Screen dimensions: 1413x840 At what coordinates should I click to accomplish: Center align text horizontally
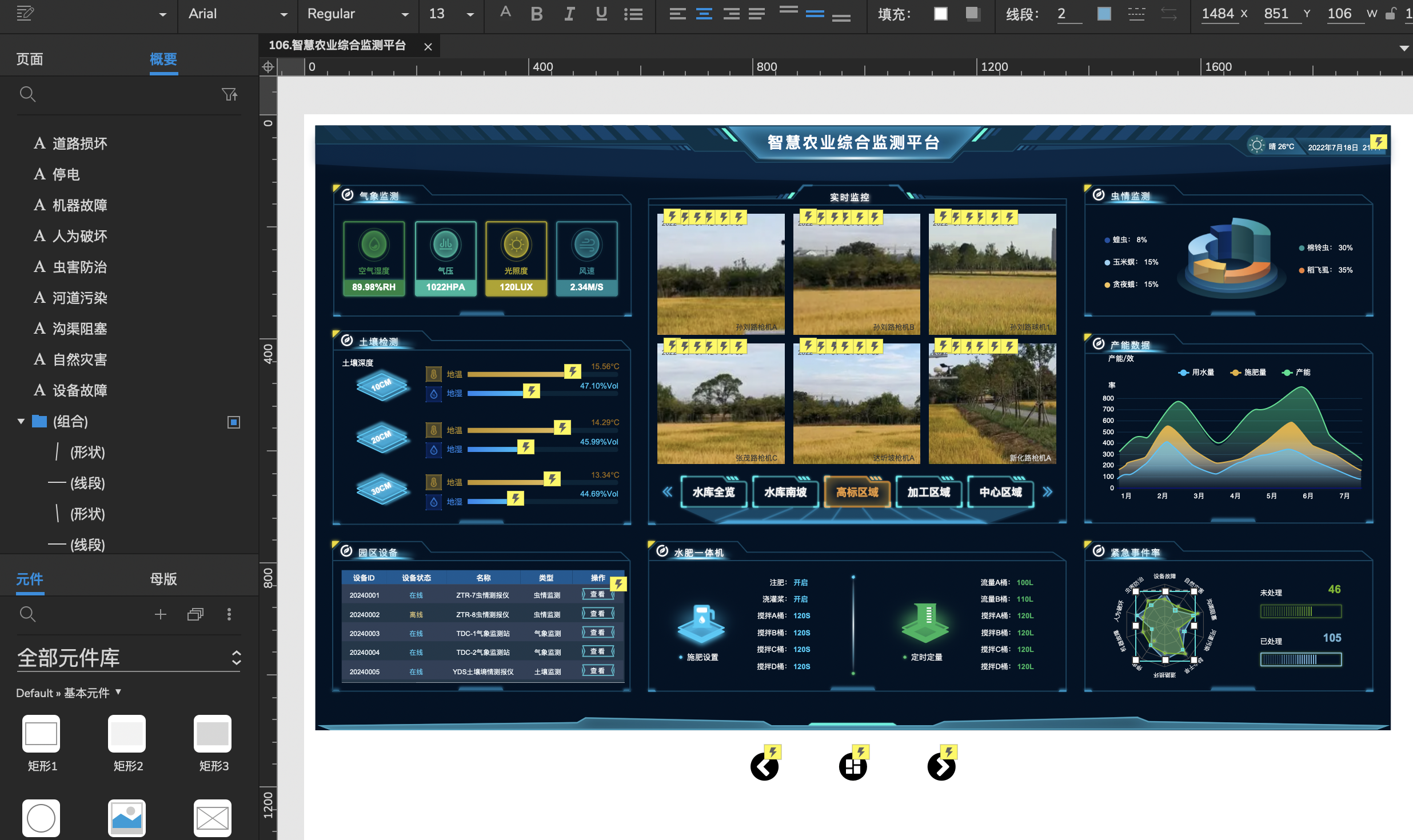click(704, 14)
